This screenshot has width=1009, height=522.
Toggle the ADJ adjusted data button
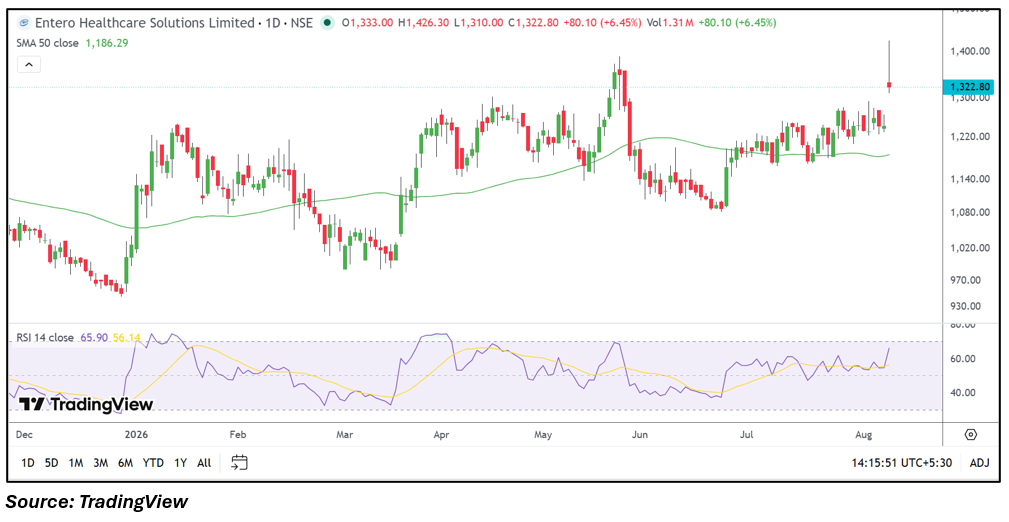coord(979,463)
